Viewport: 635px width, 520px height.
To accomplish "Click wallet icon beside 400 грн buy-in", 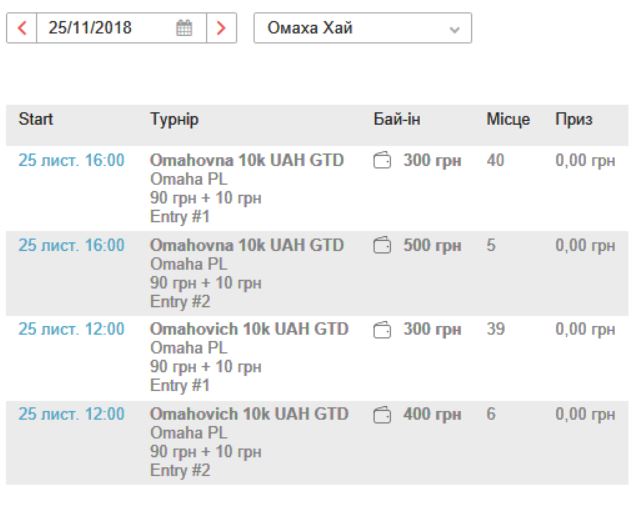I will [x=381, y=414].
